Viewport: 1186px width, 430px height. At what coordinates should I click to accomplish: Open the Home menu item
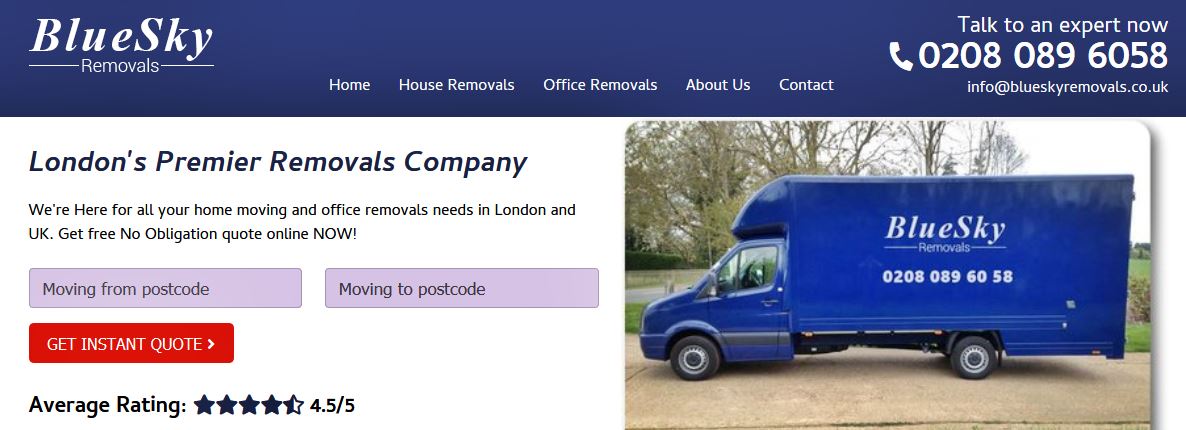pyautogui.click(x=349, y=85)
